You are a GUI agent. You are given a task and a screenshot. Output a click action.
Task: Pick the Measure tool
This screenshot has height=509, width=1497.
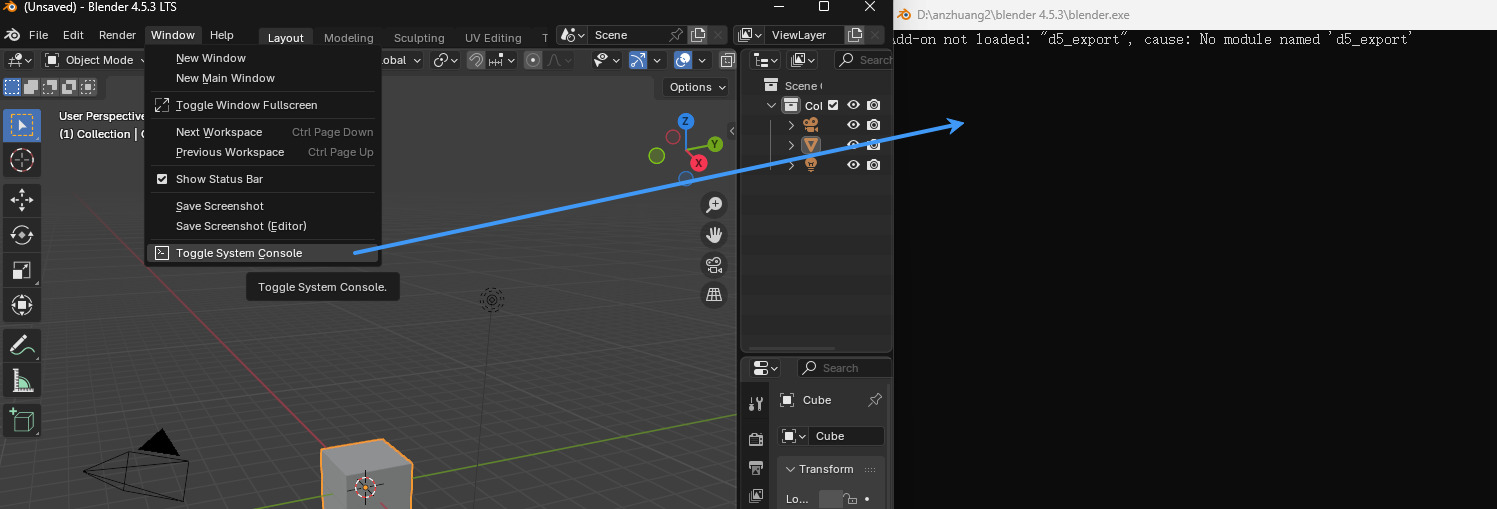(21, 380)
